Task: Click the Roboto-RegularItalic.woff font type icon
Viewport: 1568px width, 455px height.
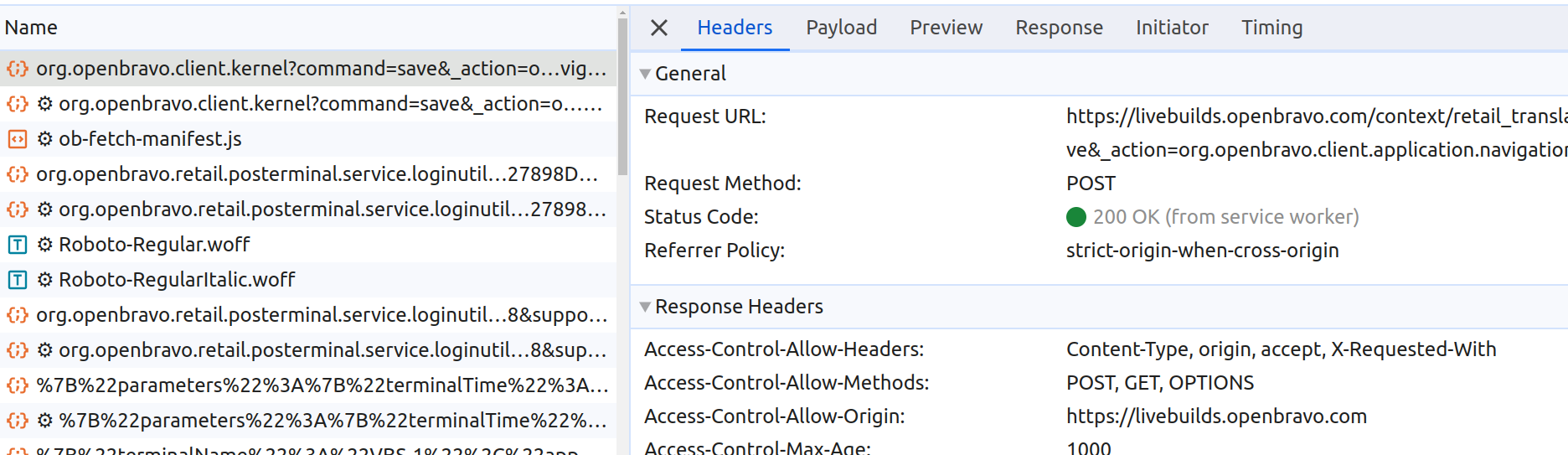Action: (17, 280)
